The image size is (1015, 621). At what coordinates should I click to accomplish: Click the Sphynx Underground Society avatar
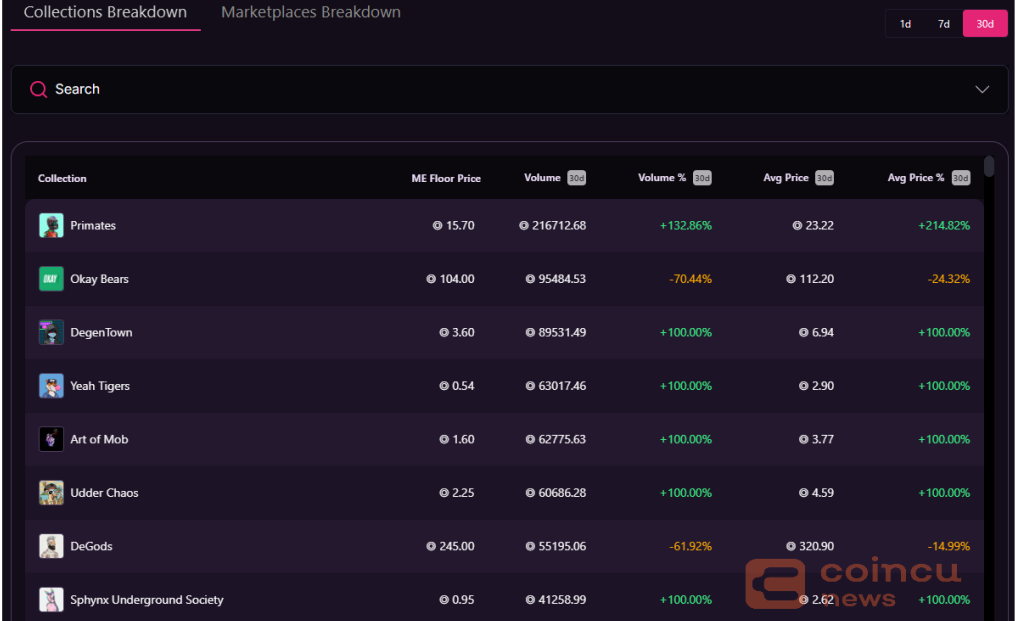[x=51, y=600]
